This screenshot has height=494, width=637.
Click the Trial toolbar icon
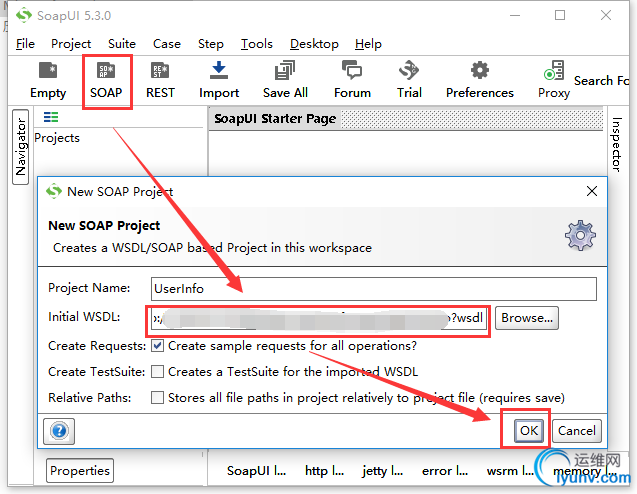[x=409, y=80]
